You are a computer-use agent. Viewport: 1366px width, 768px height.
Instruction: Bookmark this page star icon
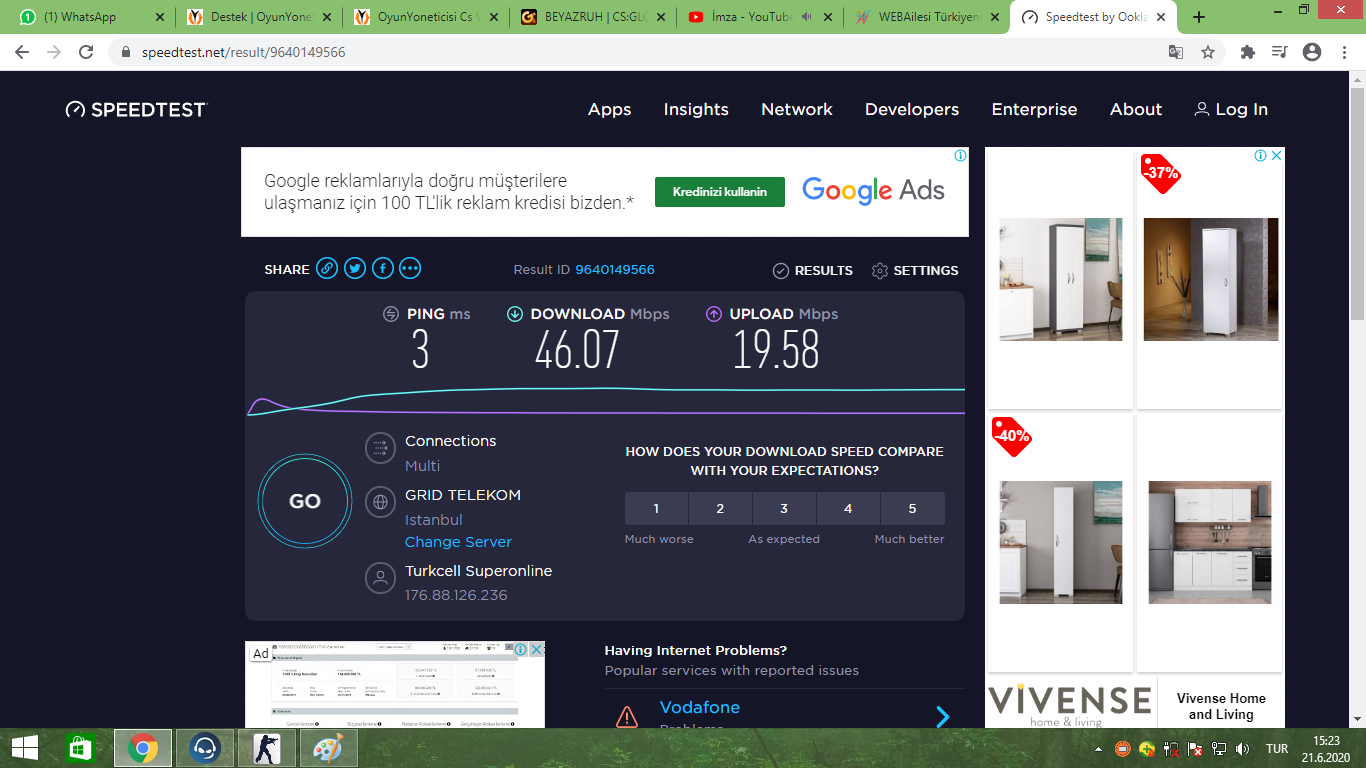click(x=1208, y=52)
